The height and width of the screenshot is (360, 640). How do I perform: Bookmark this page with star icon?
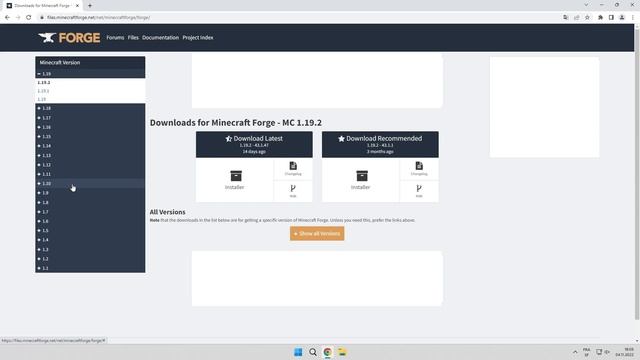click(x=587, y=18)
